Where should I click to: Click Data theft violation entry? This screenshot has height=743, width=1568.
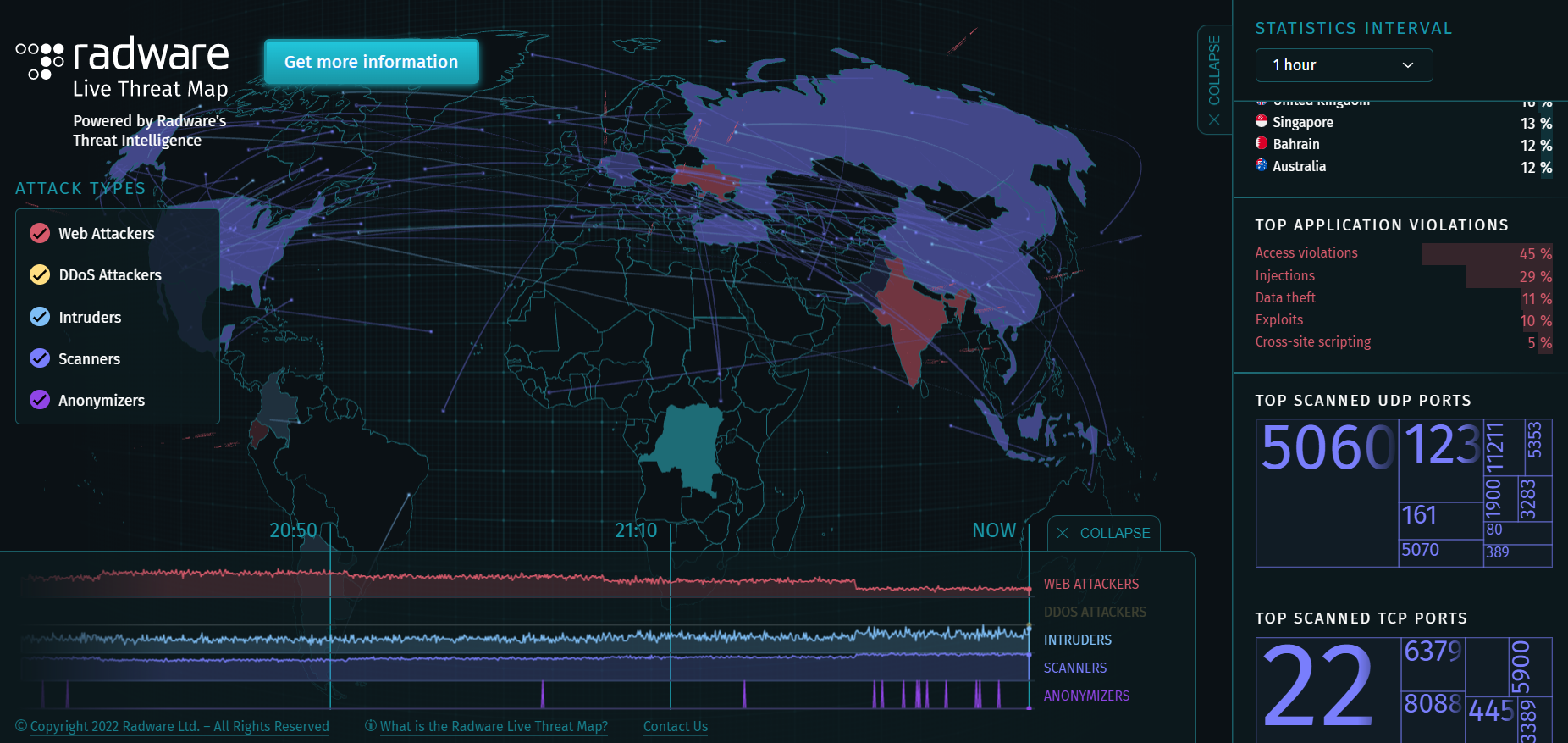(1285, 297)
